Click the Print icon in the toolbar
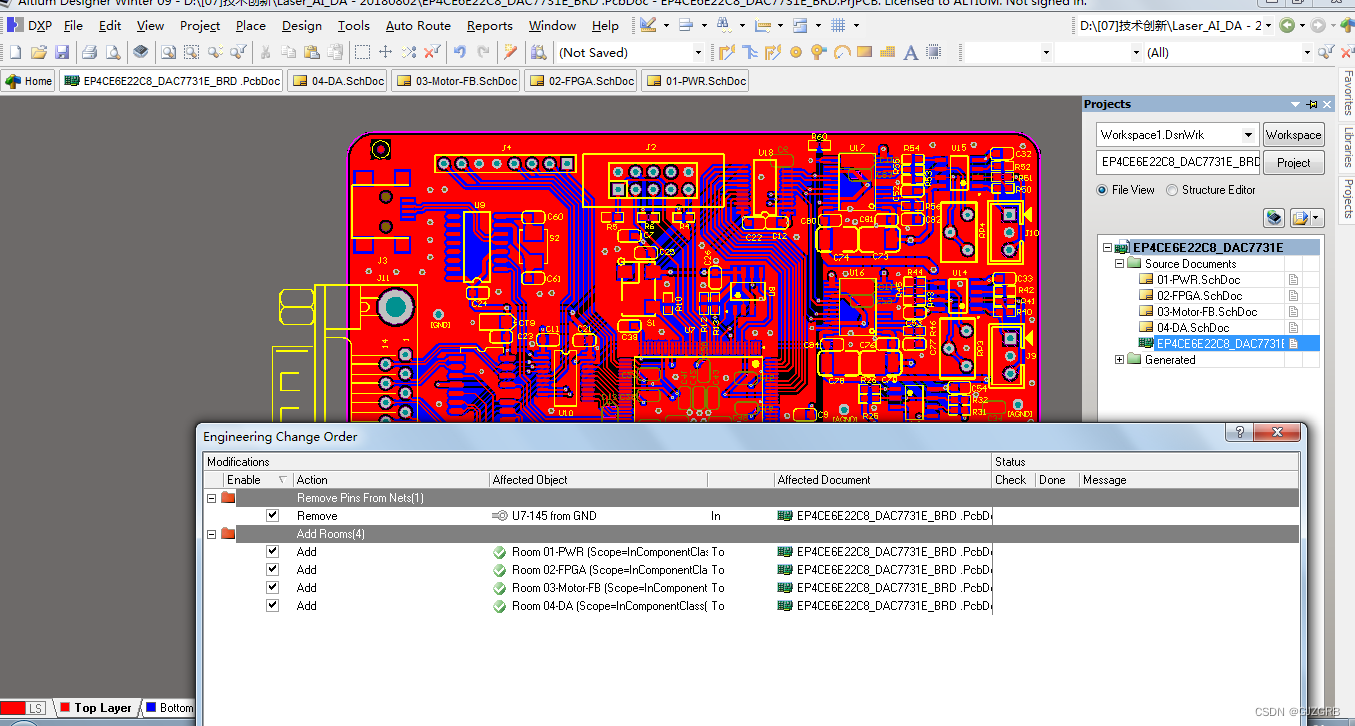 [x=88, y=52]
